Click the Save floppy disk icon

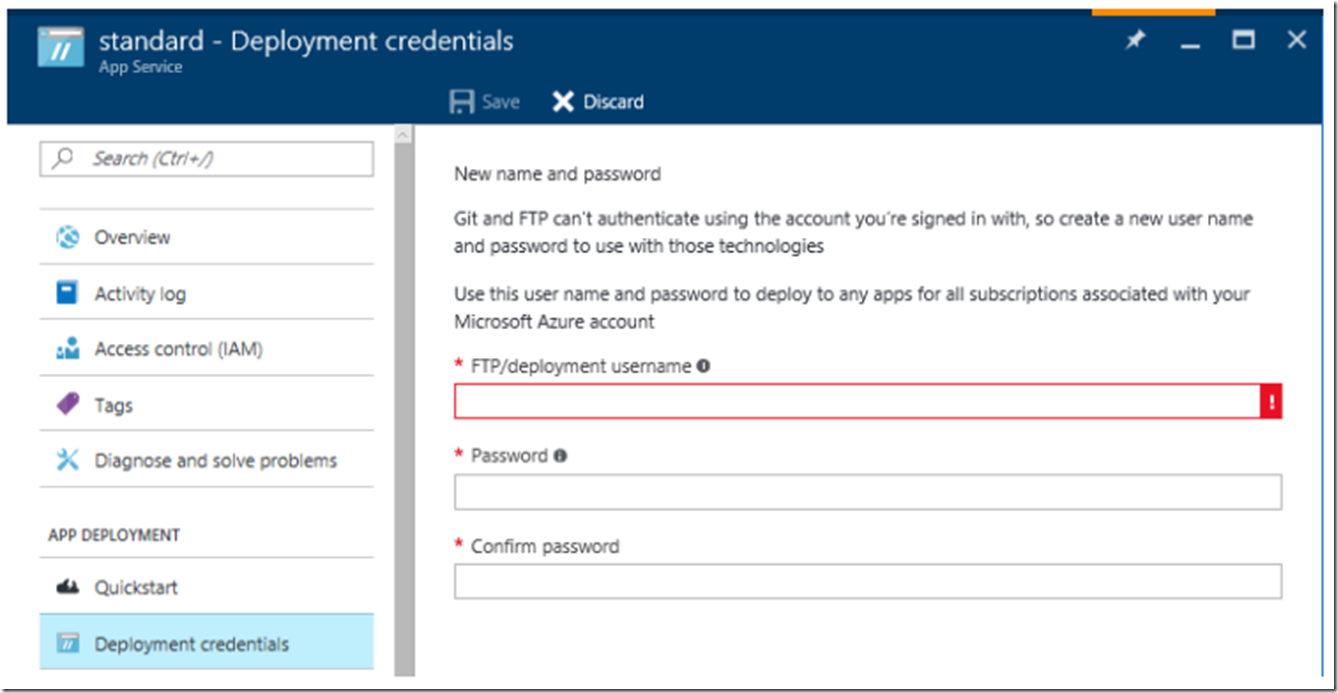tap(461, 102)
